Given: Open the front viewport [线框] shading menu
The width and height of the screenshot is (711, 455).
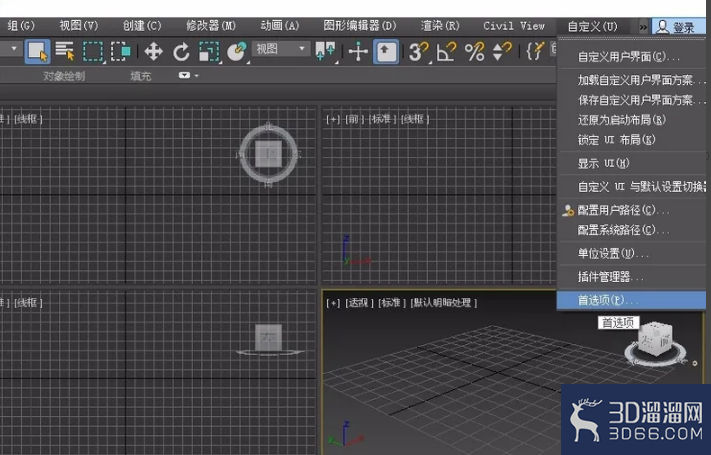Looking at the screenshot, I should point(415,119).
